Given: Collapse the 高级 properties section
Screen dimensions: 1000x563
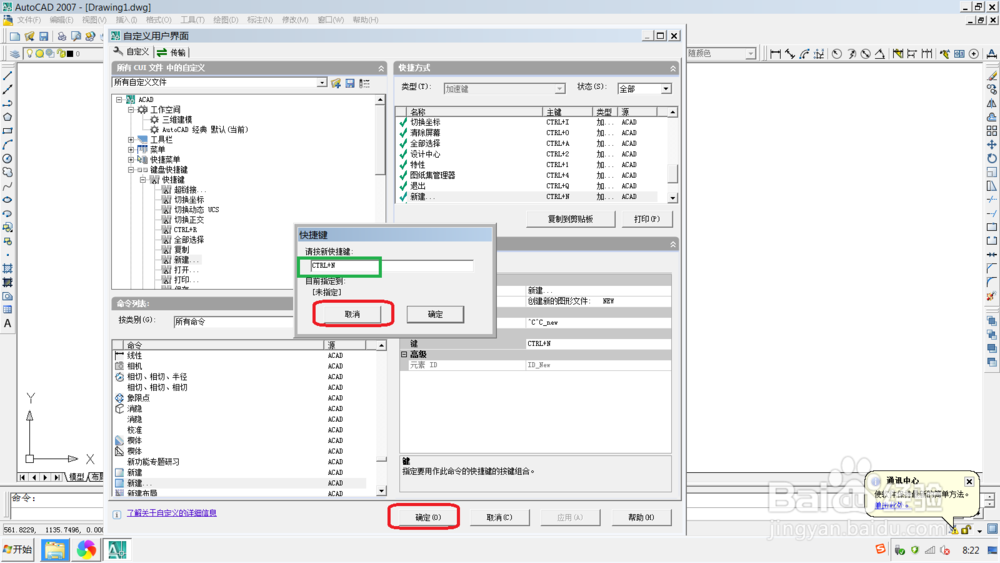Looking at the screenshot, I should (404, 354).
